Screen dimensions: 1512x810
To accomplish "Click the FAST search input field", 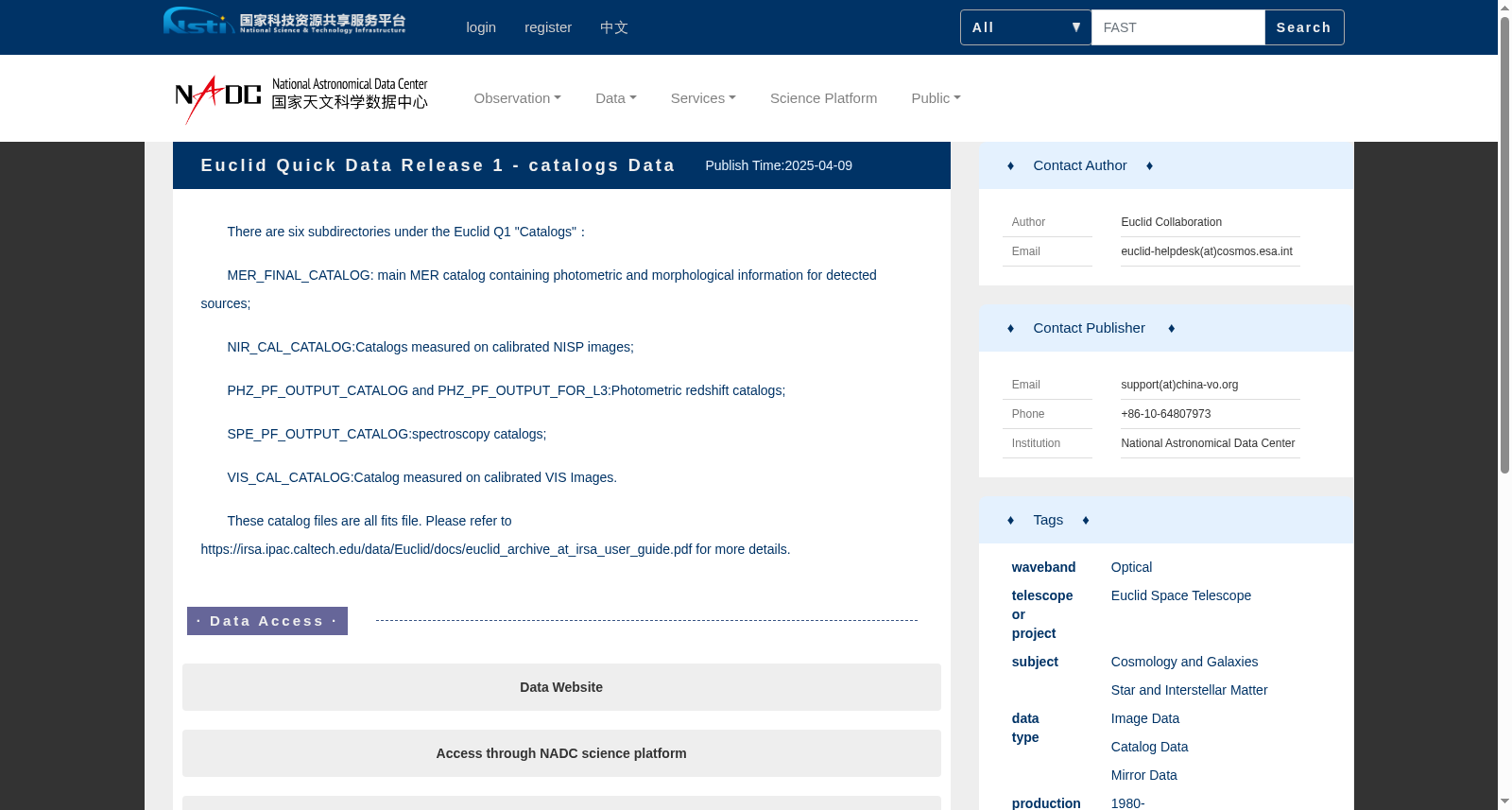I will 1177,27.
